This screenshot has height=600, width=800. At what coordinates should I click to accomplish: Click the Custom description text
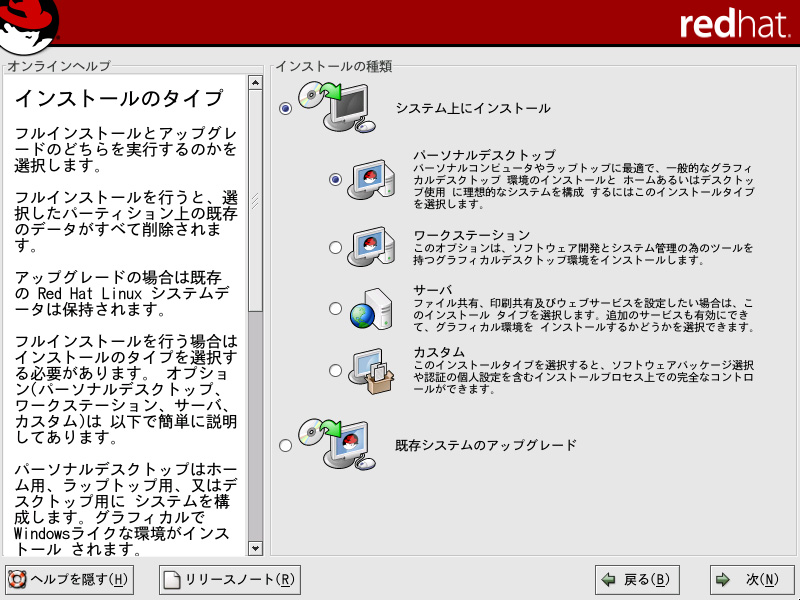click(x=584, y=377)
